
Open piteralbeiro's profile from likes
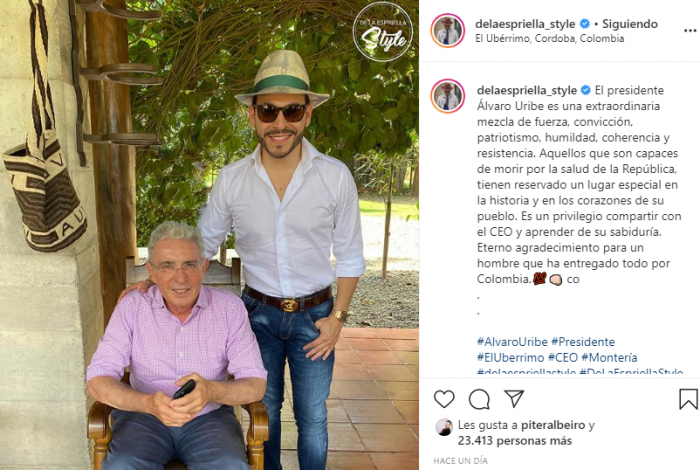[553, 425]
